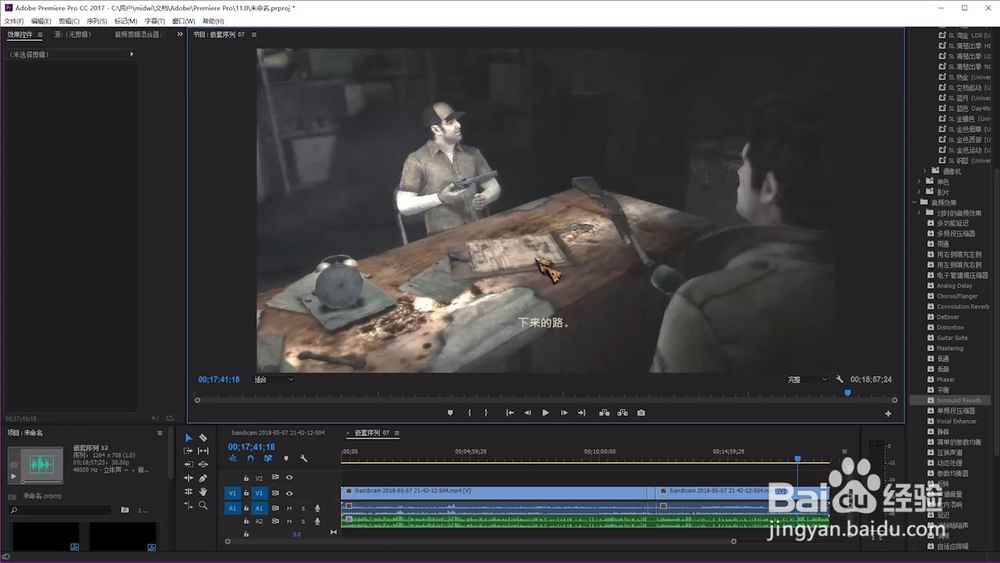The width and height of the screenshot is (1000, 563).
Task: Mute the A1 audio track
Action: click(290, 508)
